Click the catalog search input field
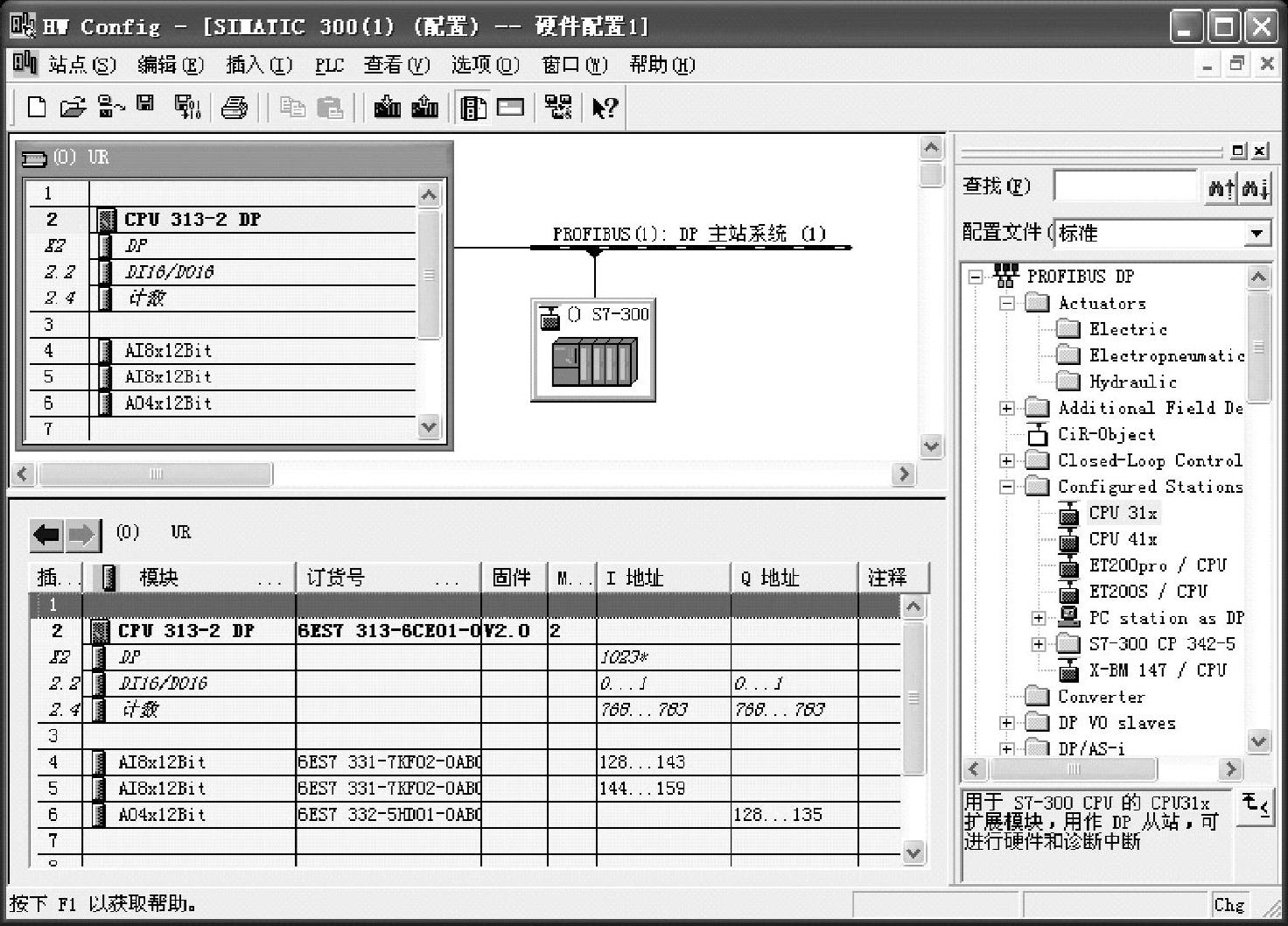Screen dimensions: 1288x926 [1125, 186]
